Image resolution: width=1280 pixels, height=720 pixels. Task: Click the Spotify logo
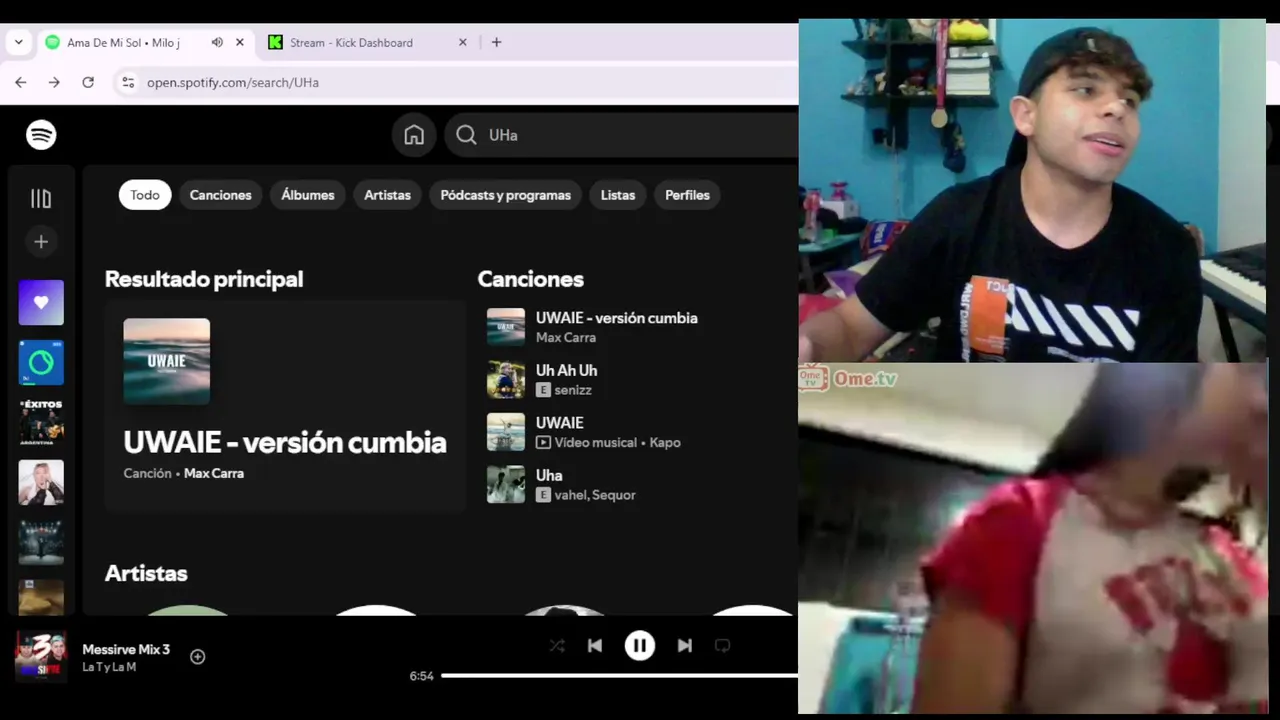[41, 135]
